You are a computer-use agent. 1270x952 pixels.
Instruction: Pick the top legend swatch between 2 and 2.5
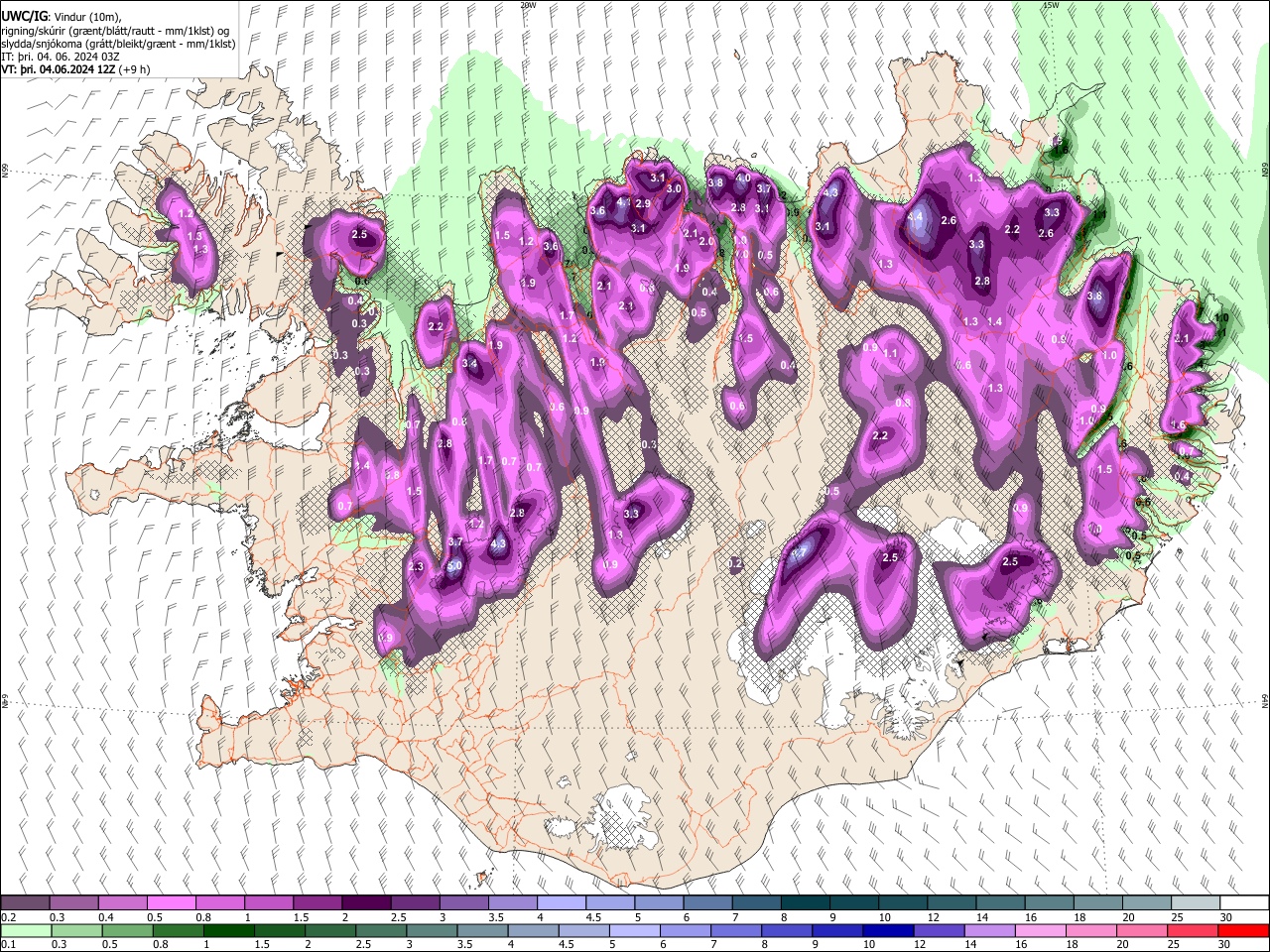click(x=366, y=903)
